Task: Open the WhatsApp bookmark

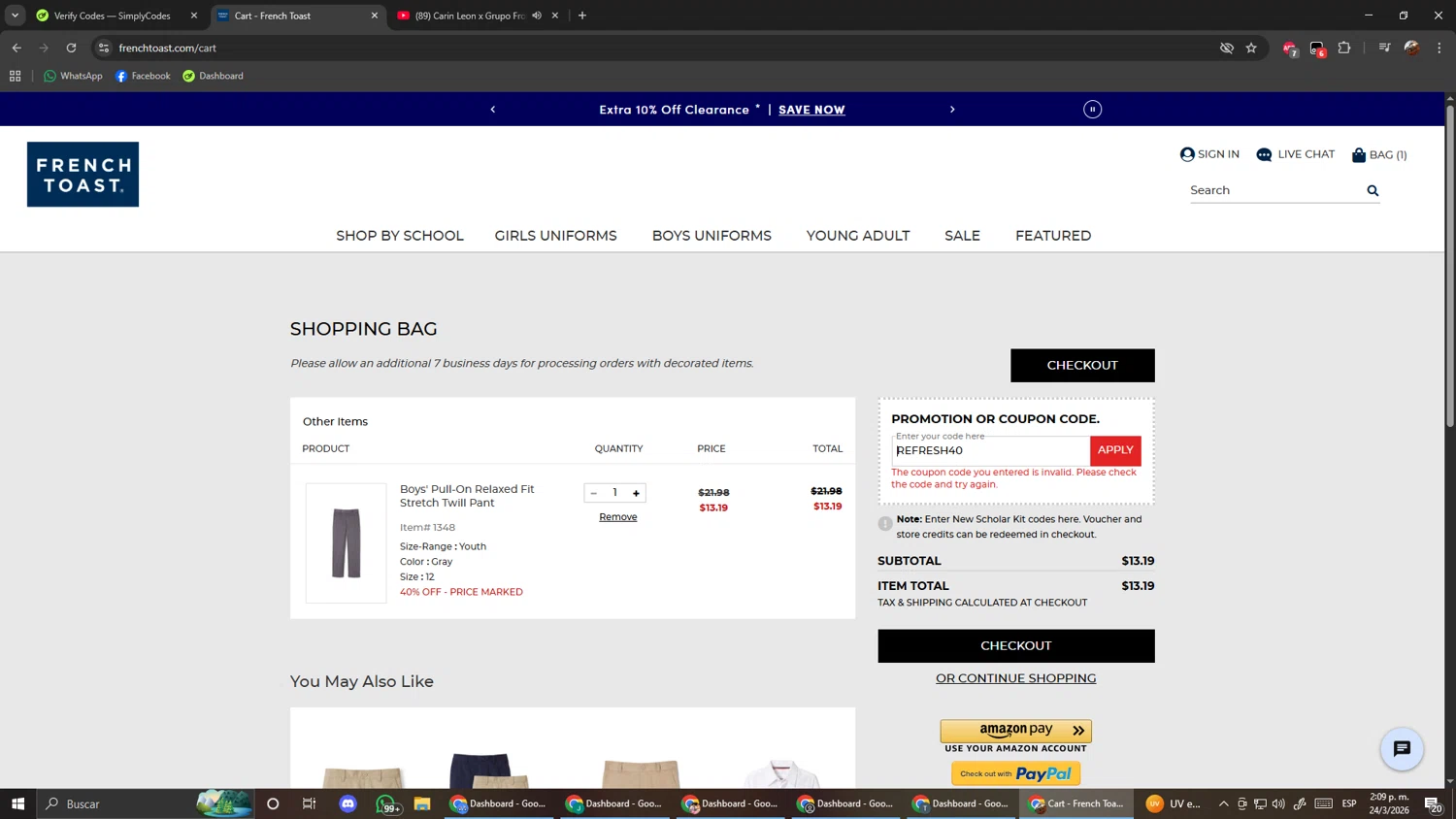Action: 73,76
